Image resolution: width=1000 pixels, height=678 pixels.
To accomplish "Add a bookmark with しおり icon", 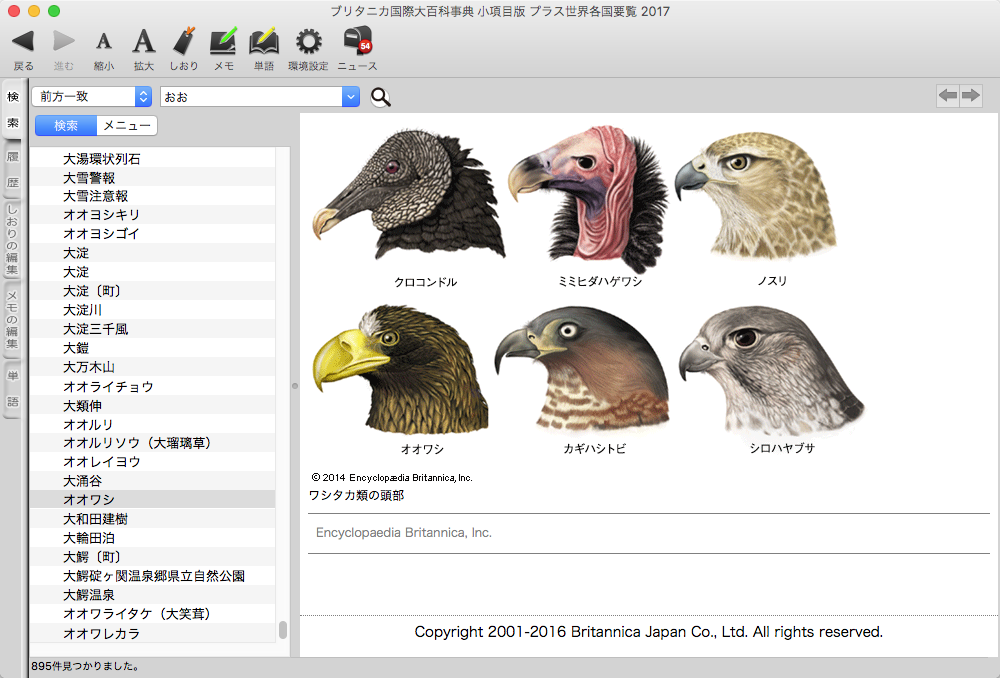I will [184, 41].
